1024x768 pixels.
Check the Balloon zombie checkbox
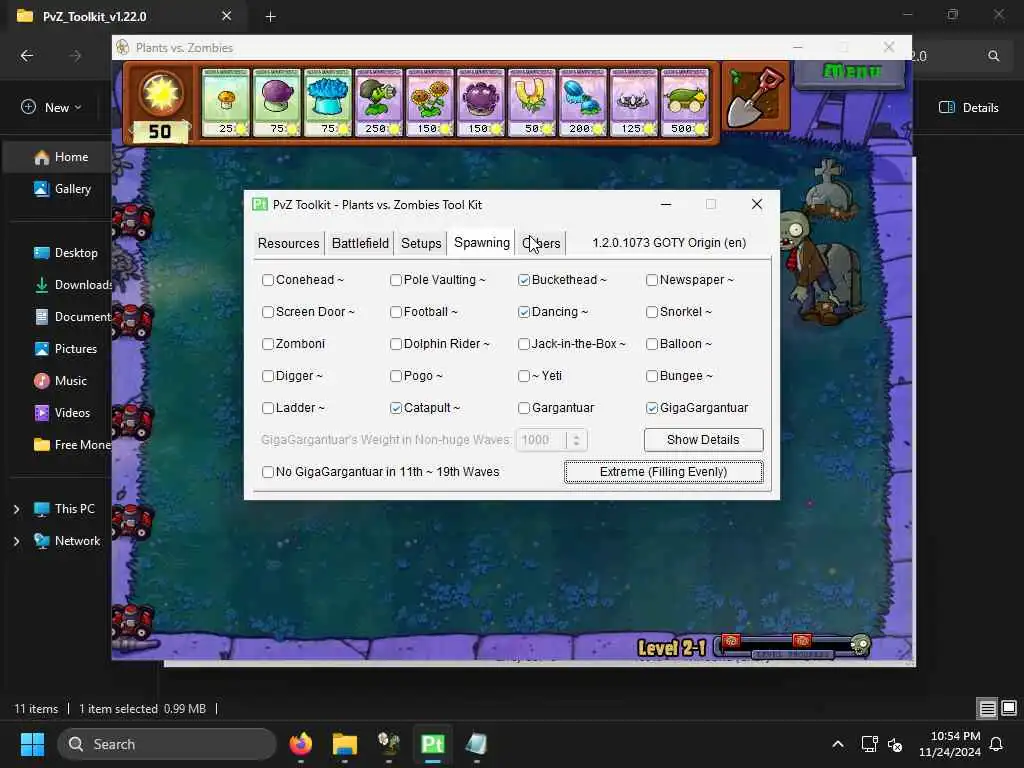tap(652, 344)
